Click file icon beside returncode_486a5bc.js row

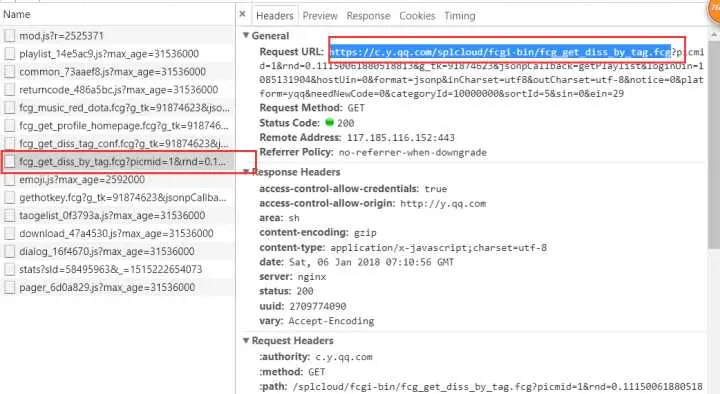[10, 90]
